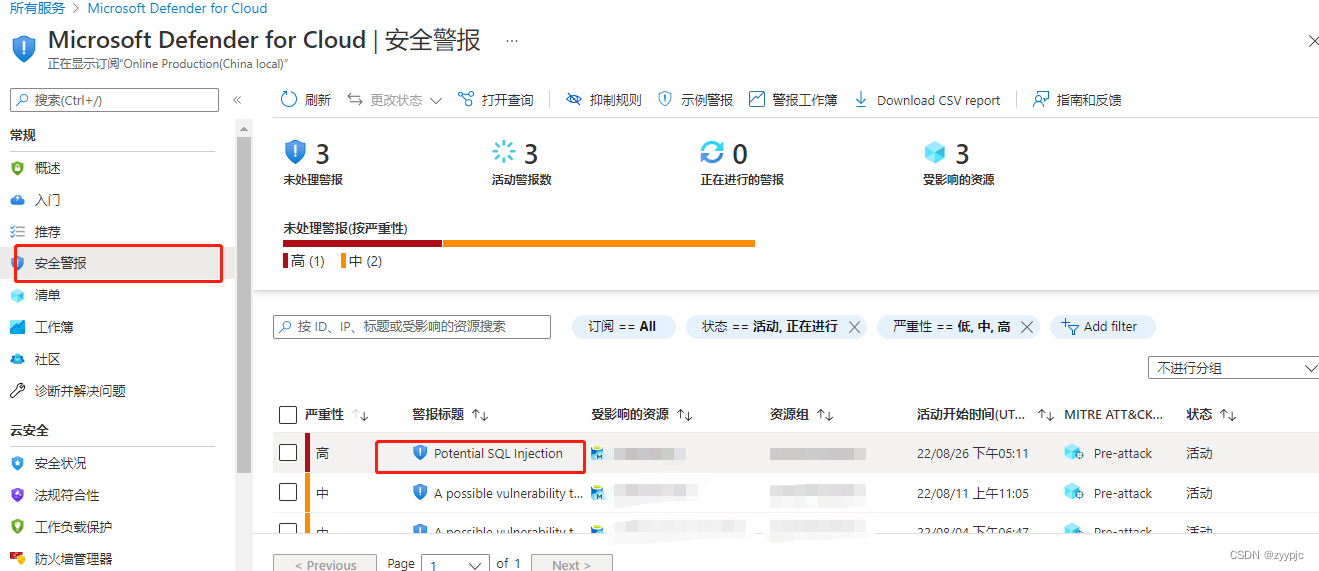
Task: Open the Potential SQL Injection alert
Action: pos(498,453)
